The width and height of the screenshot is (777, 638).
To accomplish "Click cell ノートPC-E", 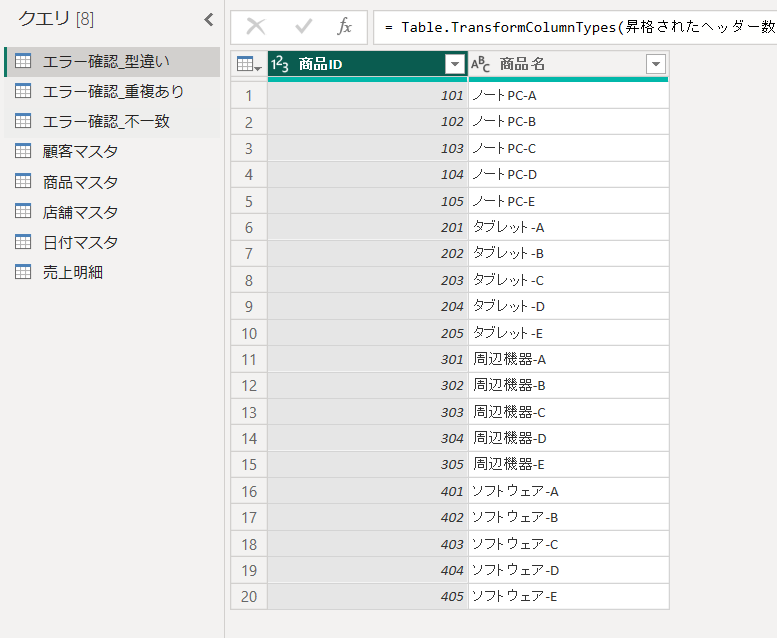I will pos(568,201).
